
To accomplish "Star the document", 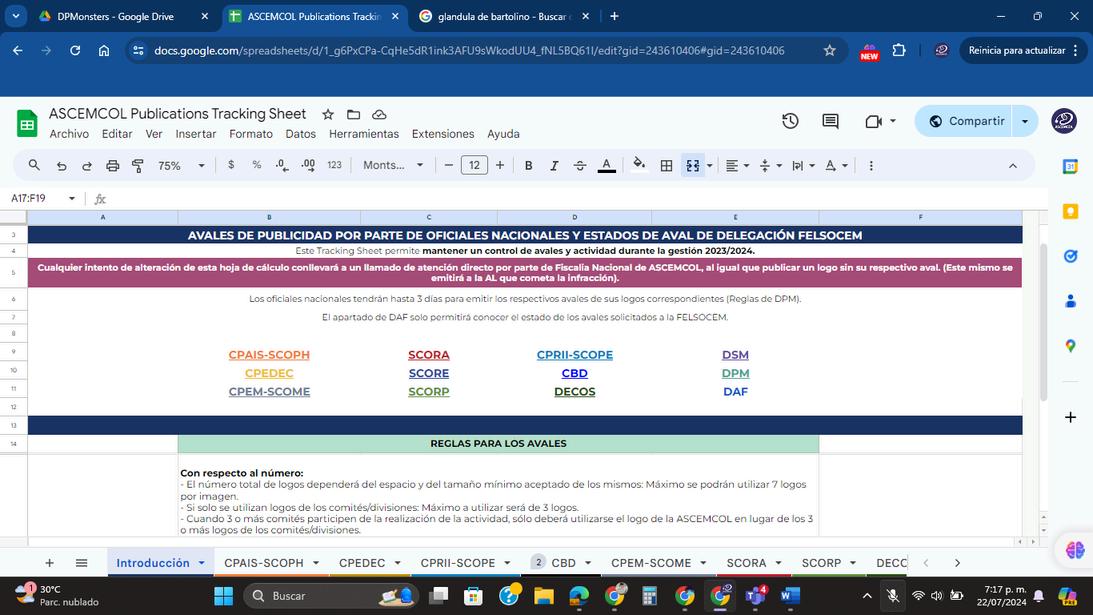I will 328,114.
